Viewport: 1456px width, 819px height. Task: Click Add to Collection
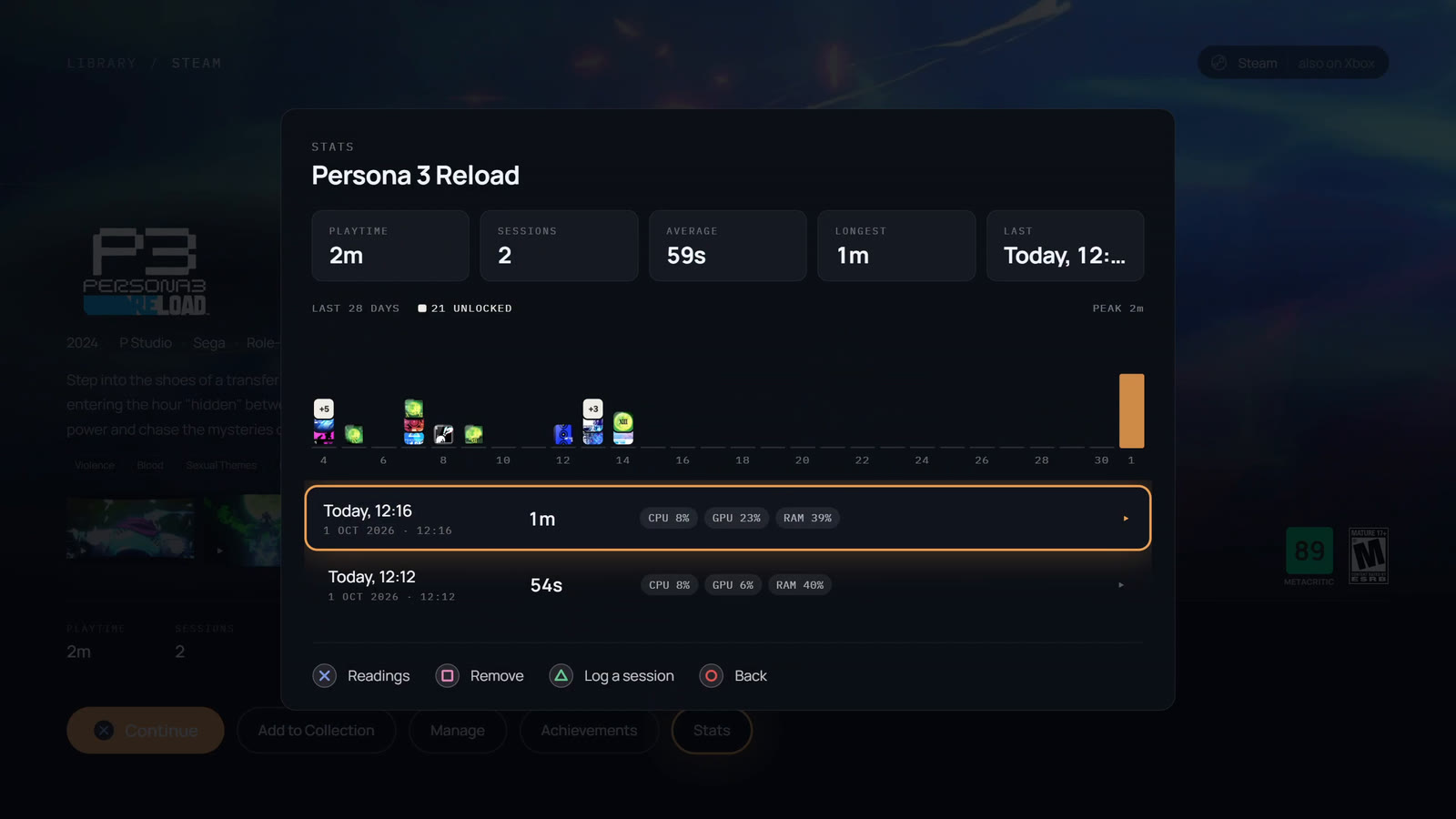point(316,730)
